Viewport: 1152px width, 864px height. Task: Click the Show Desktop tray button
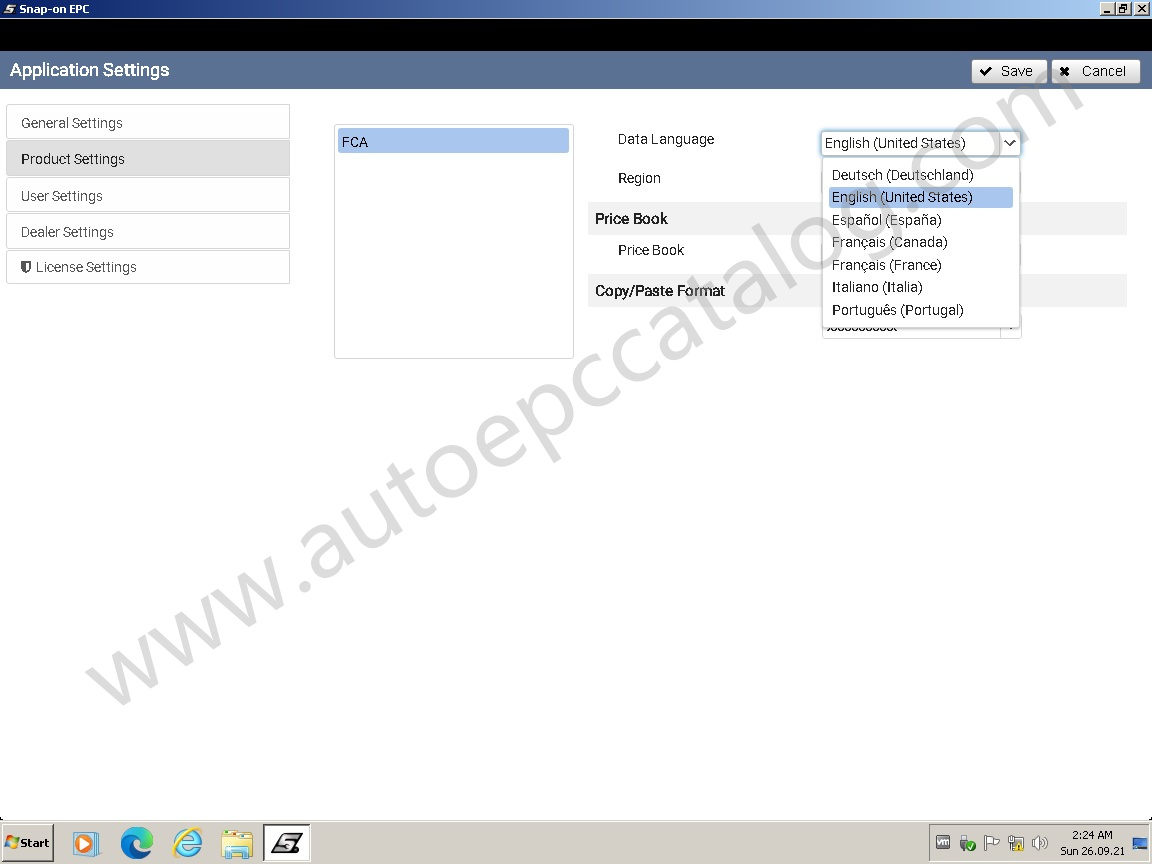tap(1140, 843)
